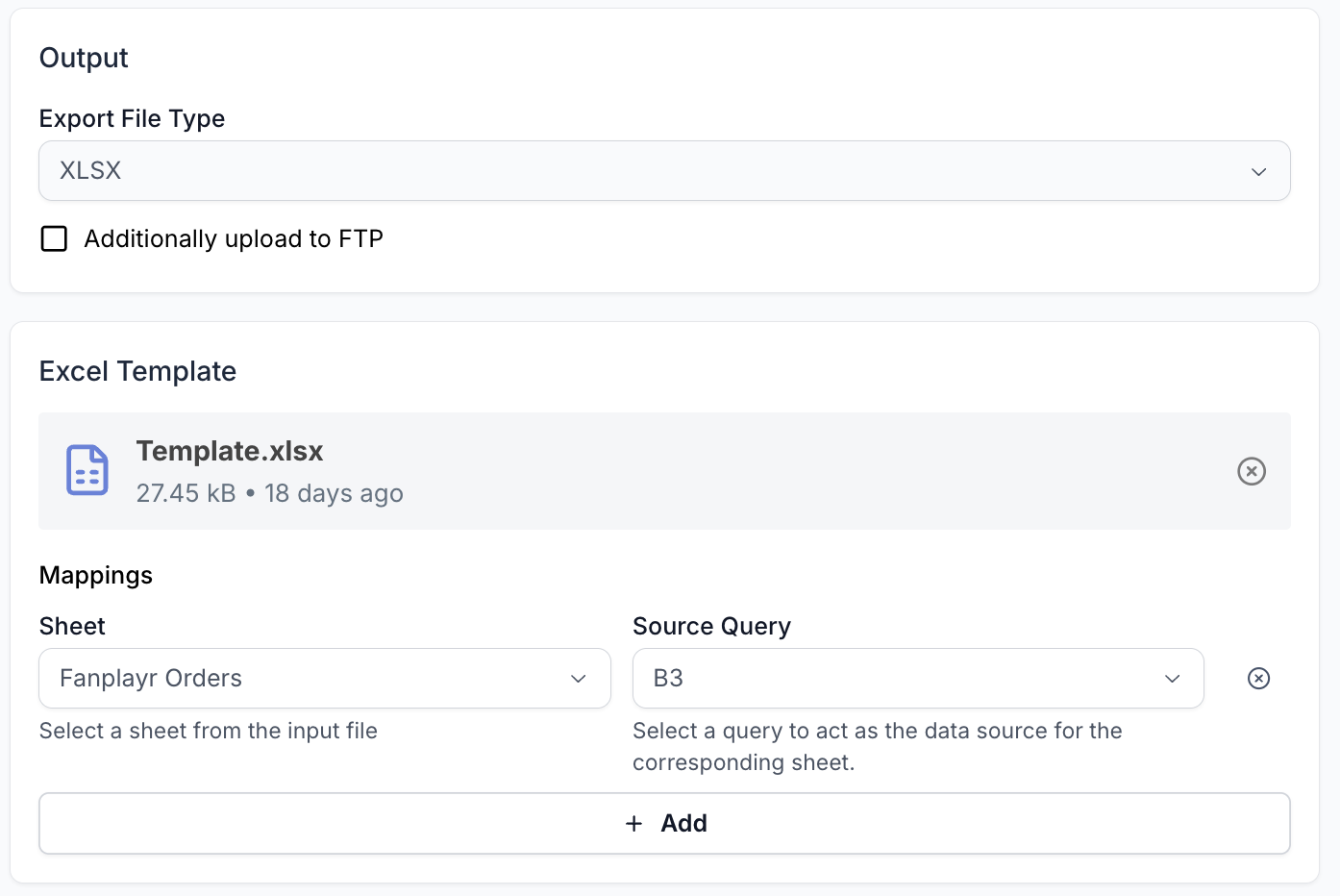Remove the Template.xlsx uploaded file

(x=1251, y=471)
